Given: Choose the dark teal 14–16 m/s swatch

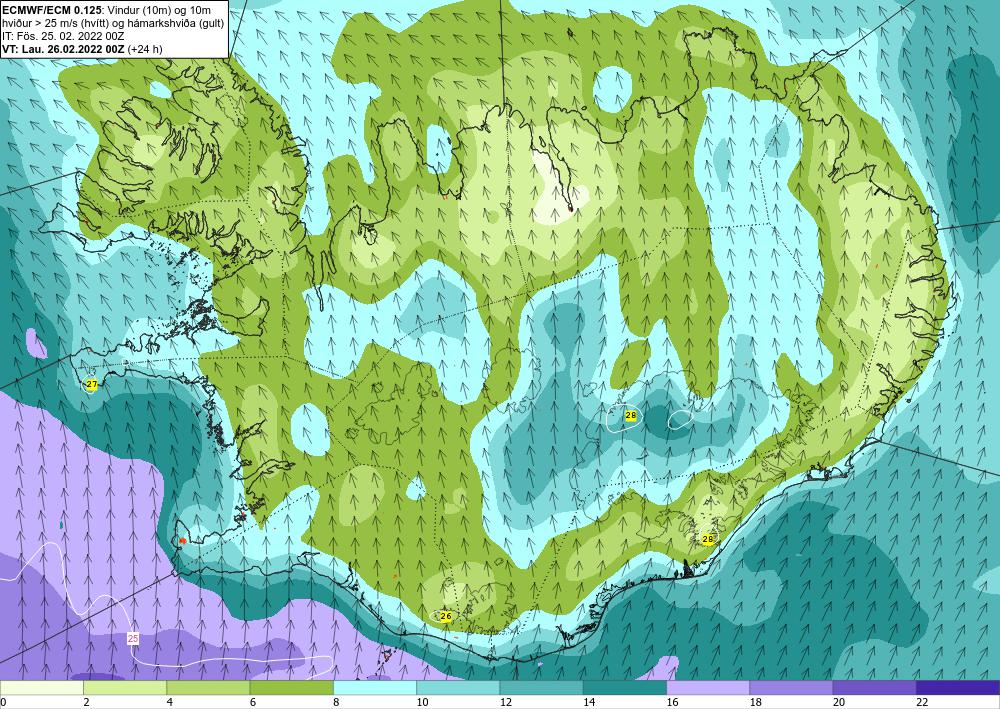Looking at the screenshot, I should (625, 688).
